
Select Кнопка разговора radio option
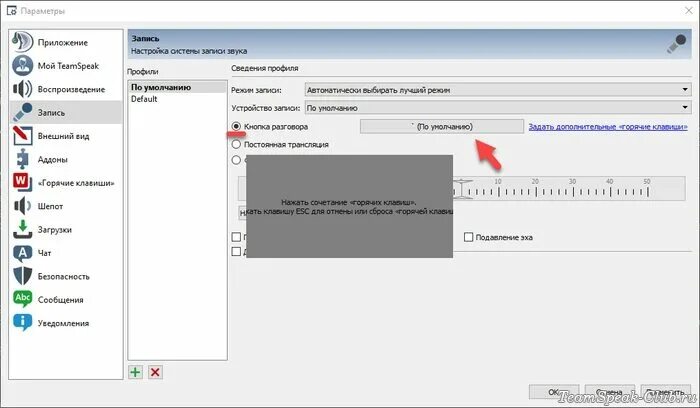click(236, 126)
